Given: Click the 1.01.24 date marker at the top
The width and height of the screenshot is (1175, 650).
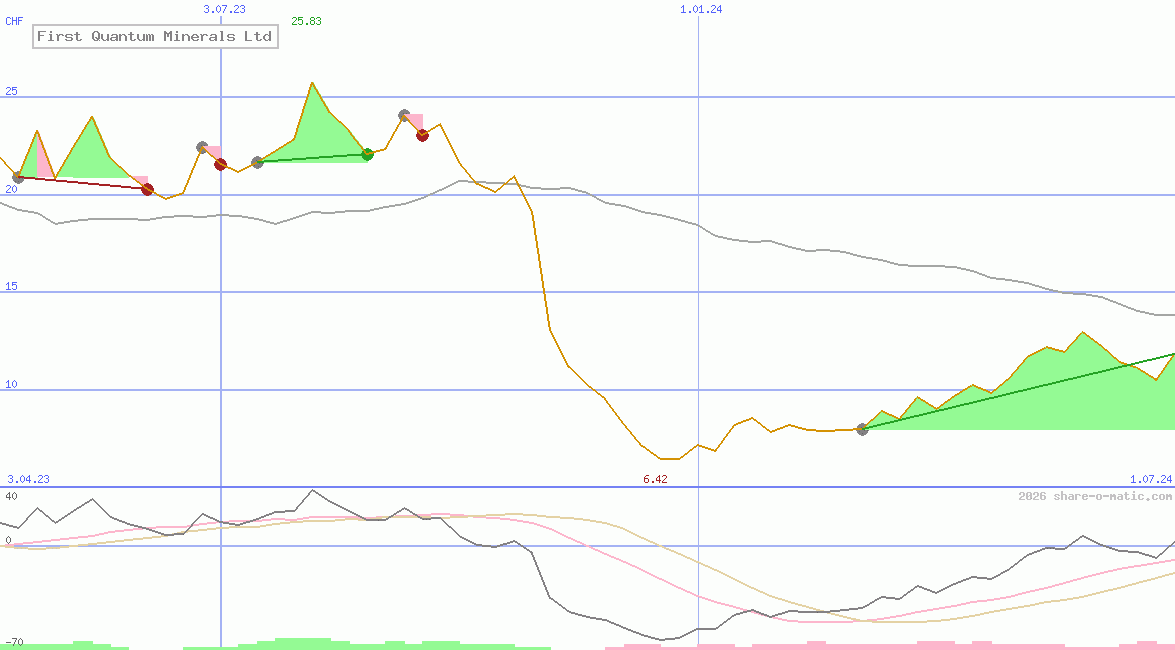Looking at the screenshot, I should pyautogui.click(x=700, y=10).
